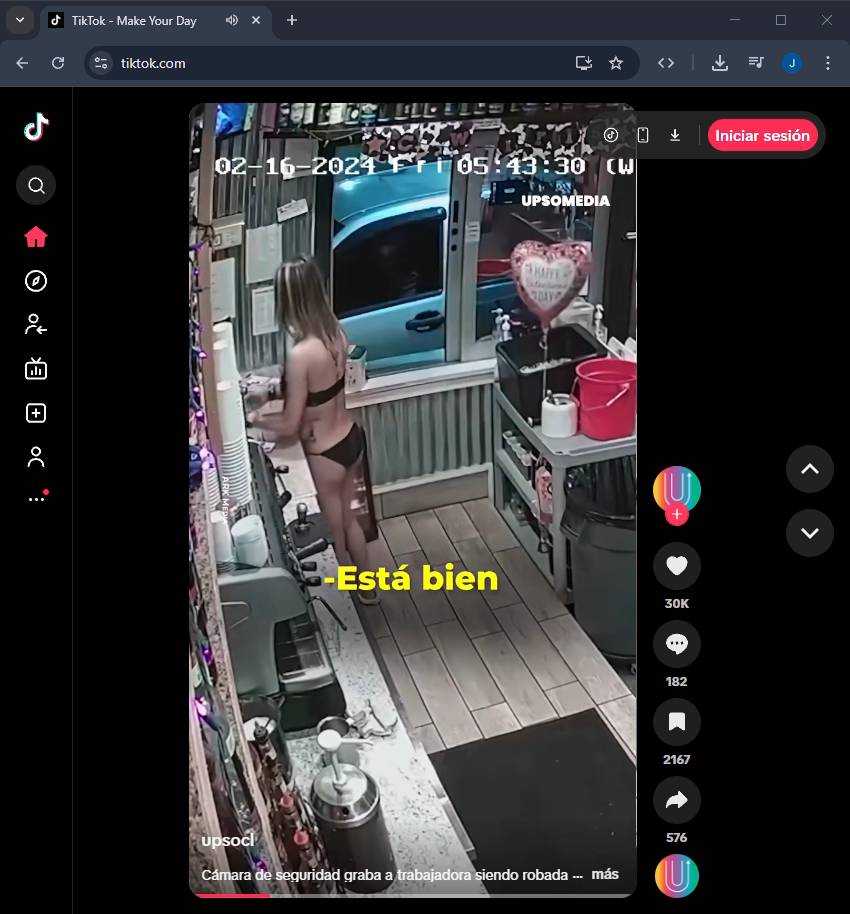Open a new browser tab
Screen dimensions: 850x914
tap(292, 20)
